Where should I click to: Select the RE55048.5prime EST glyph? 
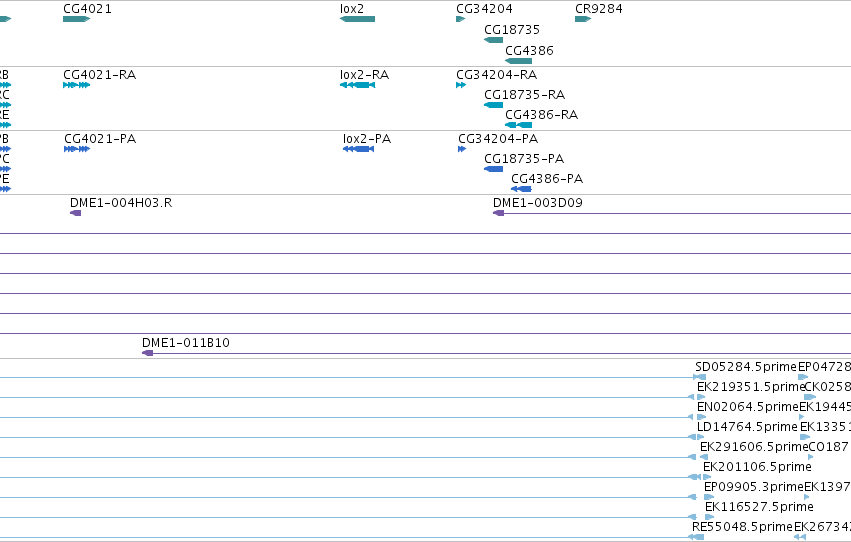[696, 537]
